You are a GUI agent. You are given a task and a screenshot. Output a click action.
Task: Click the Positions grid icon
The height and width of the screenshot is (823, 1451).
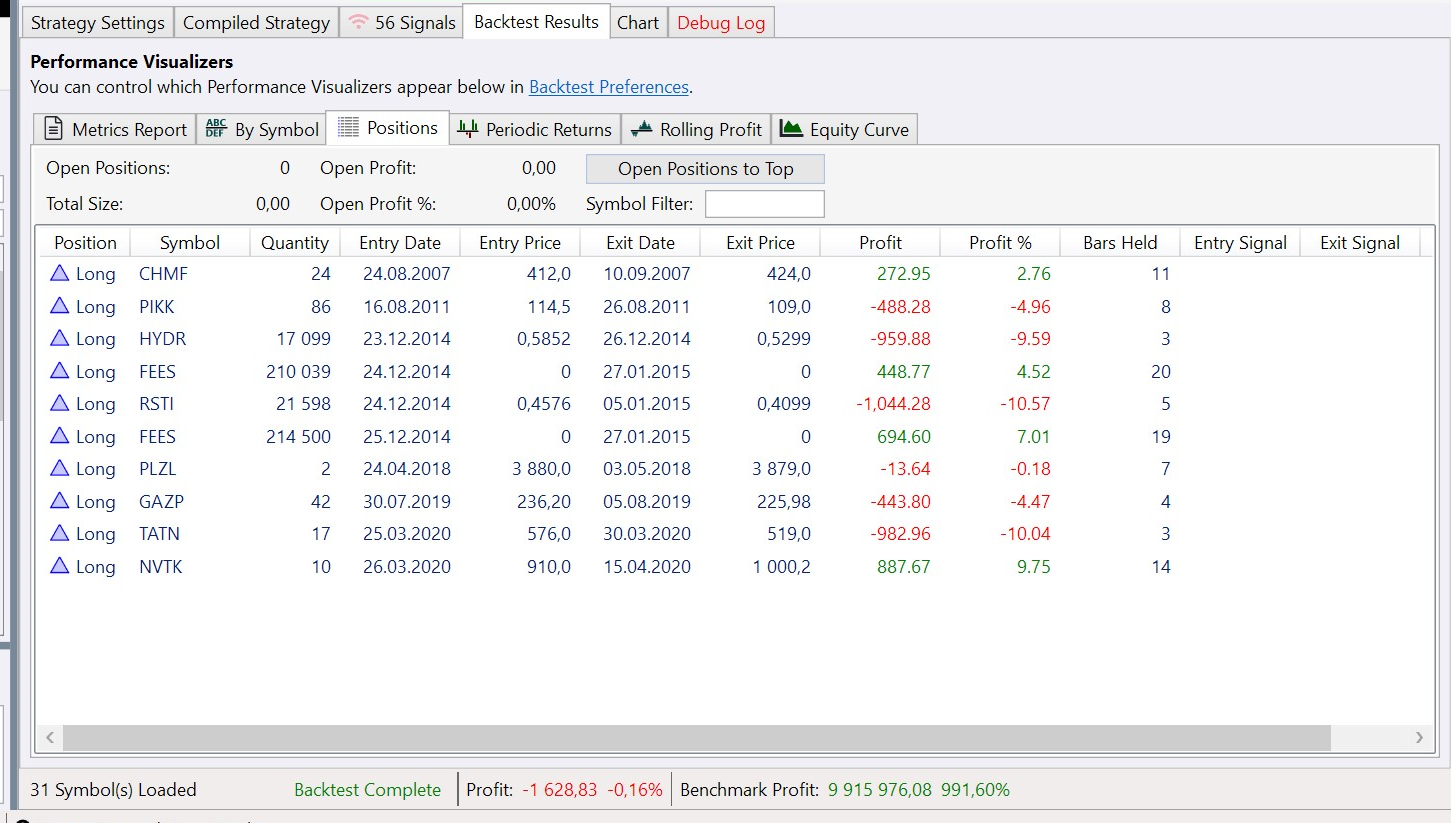[348, 128]
